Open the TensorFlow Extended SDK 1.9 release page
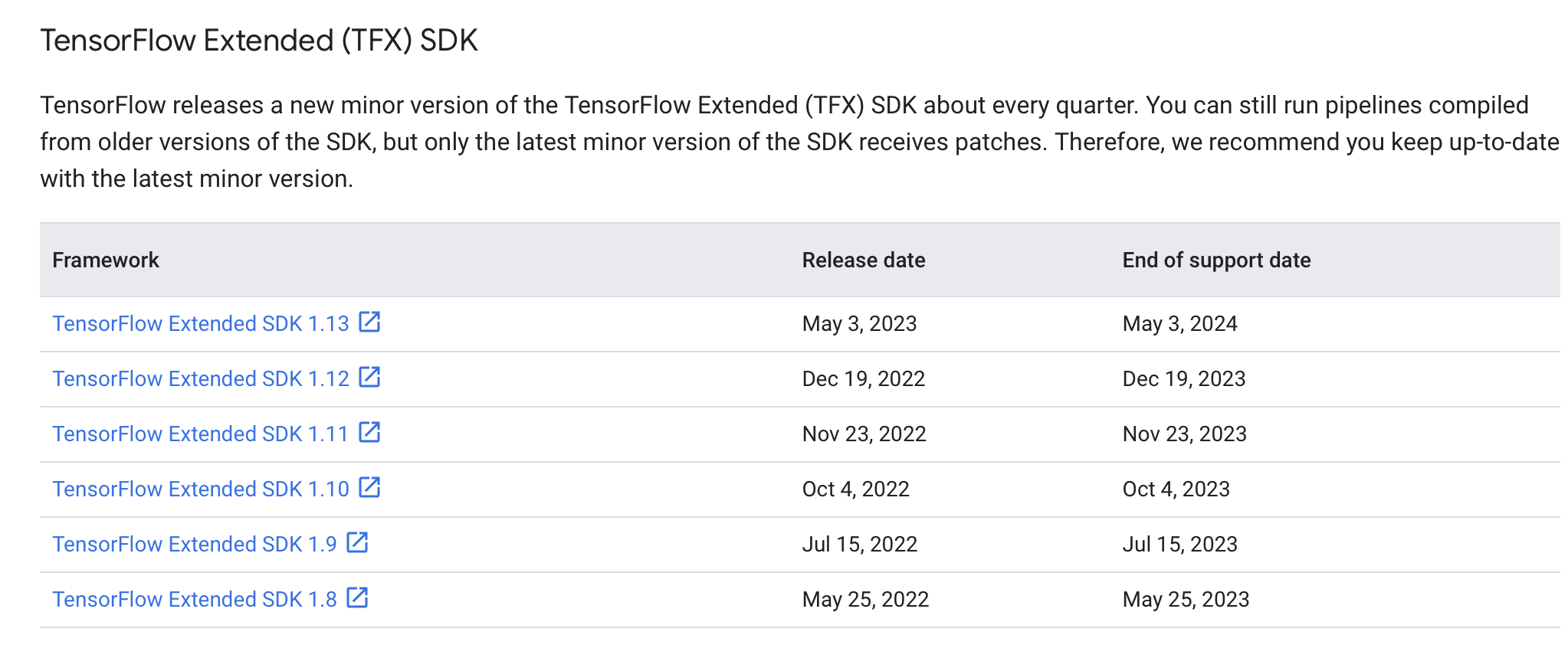This screenshot has width=1568, height=671. (194, 544)
